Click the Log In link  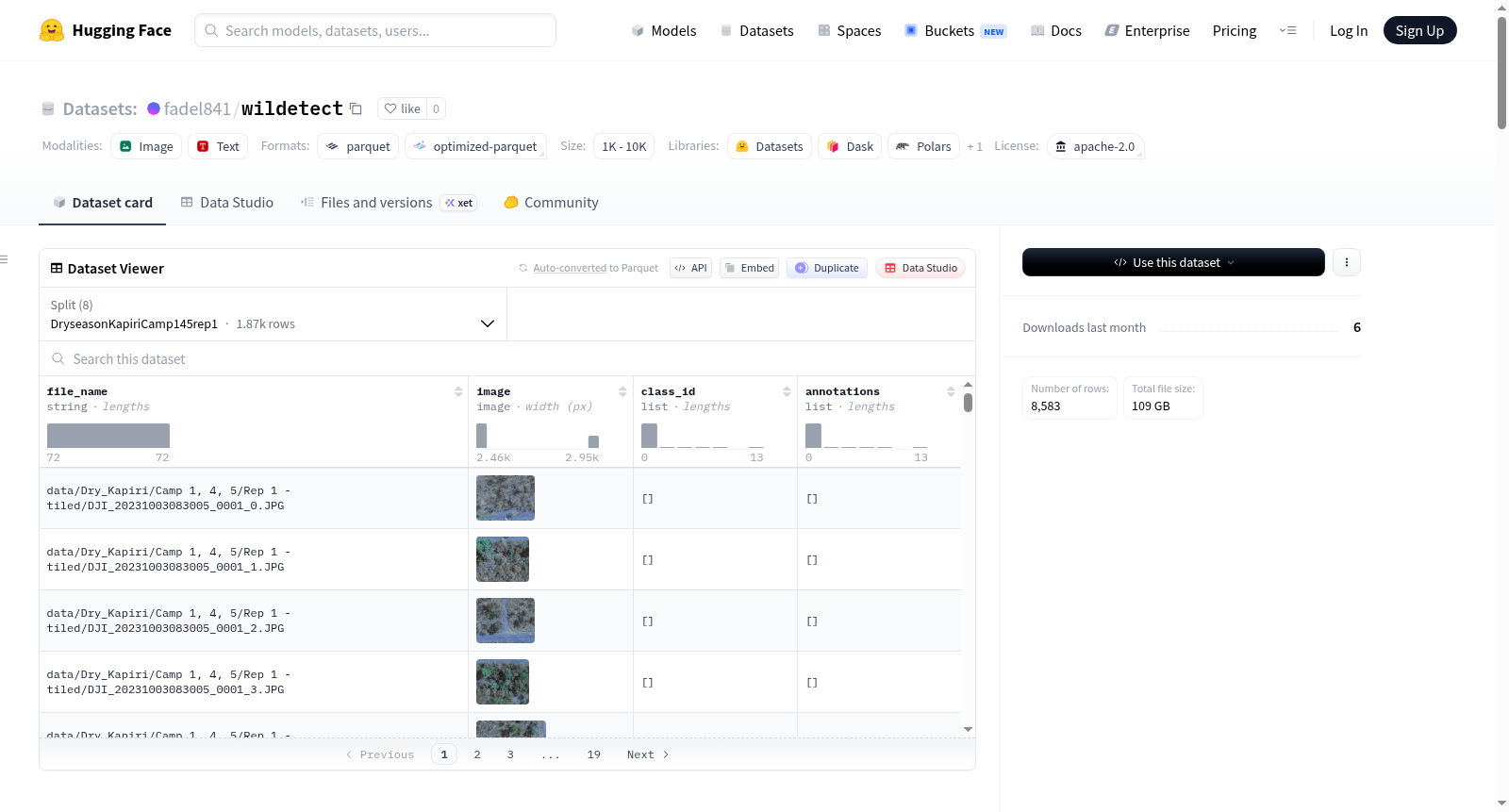click(1349, 30)
